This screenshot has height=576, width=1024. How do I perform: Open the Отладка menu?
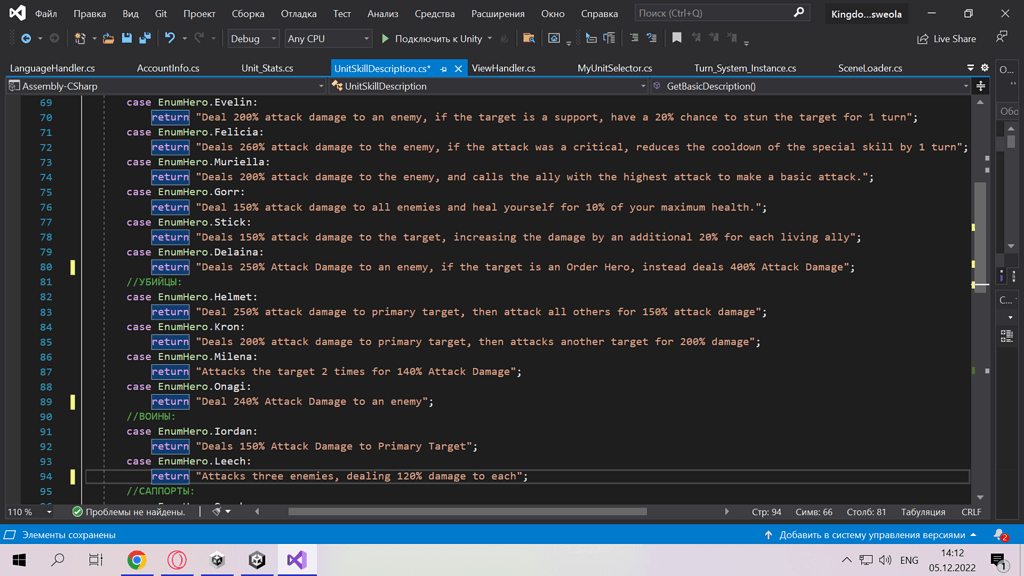298,13
